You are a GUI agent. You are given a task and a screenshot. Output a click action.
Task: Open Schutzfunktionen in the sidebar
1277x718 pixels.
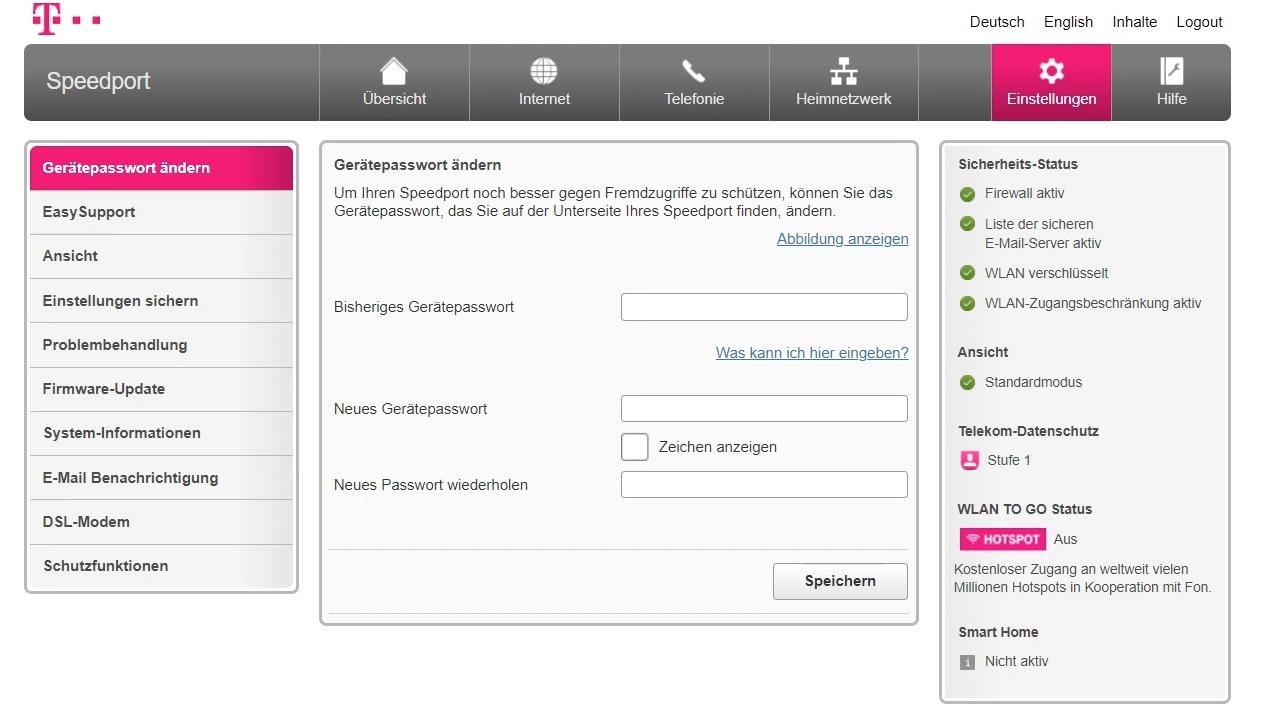pyautogui.click(x=161, y=566)
